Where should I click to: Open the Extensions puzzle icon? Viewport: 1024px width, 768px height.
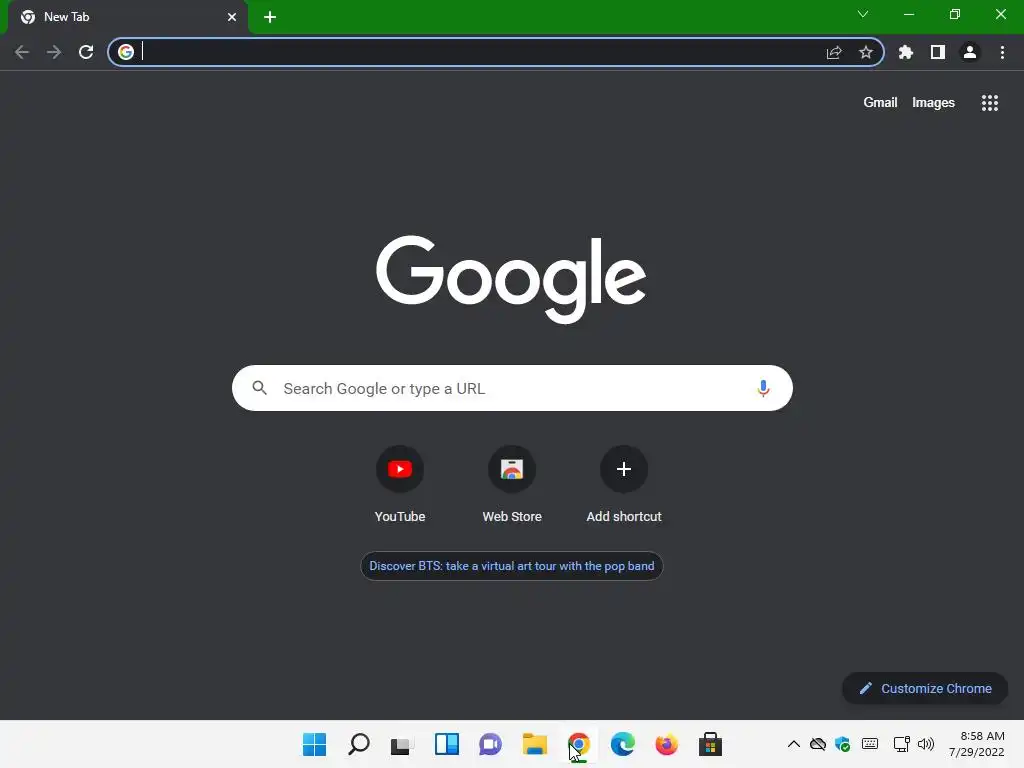click(906, 52)
